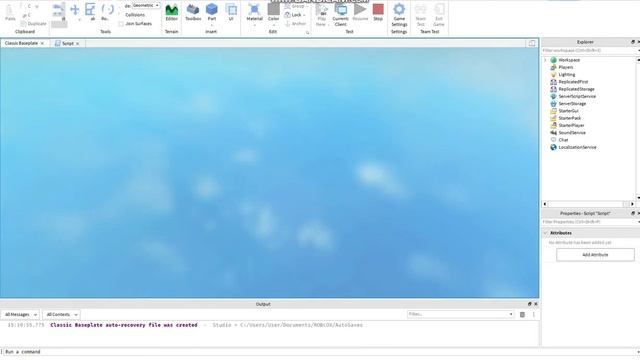The image size is (640, 360).
Task: Click the Group button
Action: point(296,6)
